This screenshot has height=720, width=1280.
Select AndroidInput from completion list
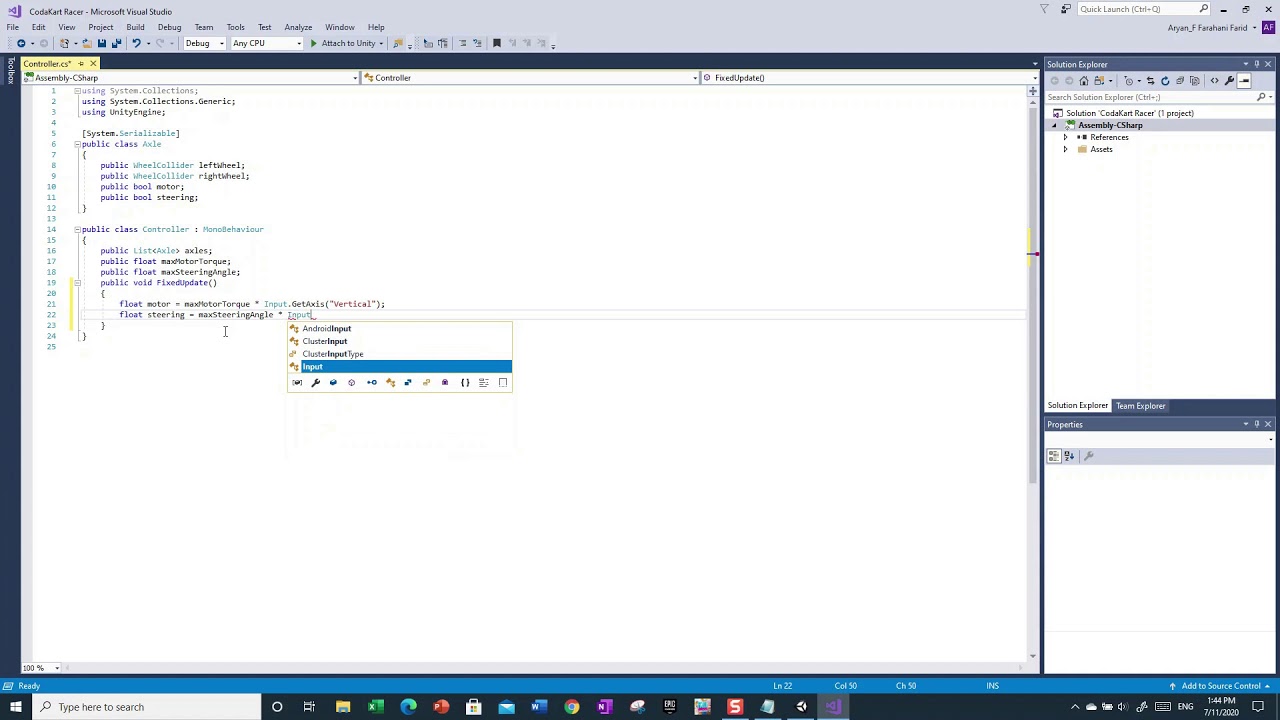point(400,328)
